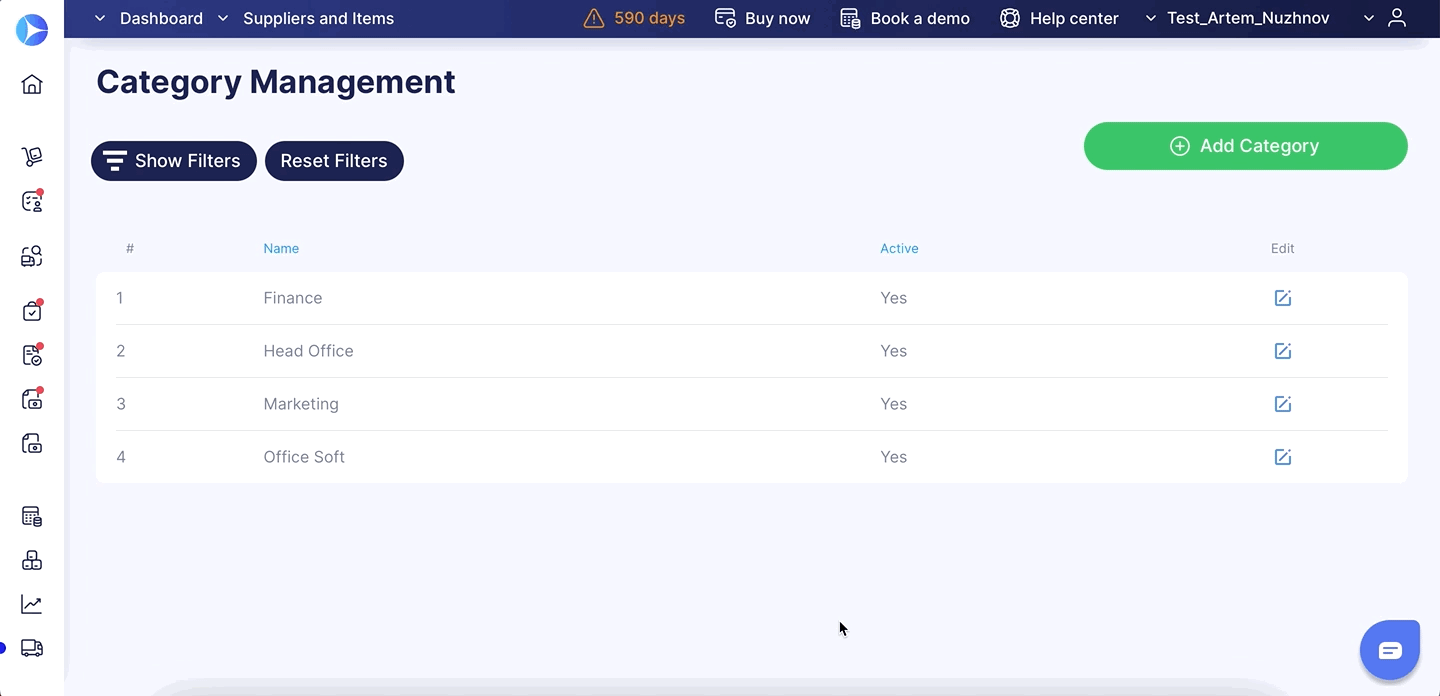This screenshot has height=696, width=1440.
Task: Open the person checklist sidebar icon
Action: [x=32, y=201]
